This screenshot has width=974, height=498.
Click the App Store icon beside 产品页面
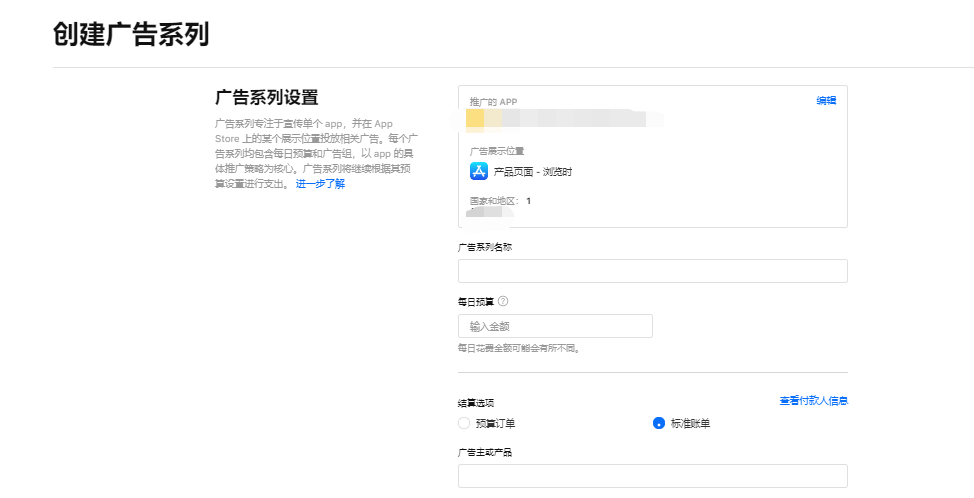[478, 171]
